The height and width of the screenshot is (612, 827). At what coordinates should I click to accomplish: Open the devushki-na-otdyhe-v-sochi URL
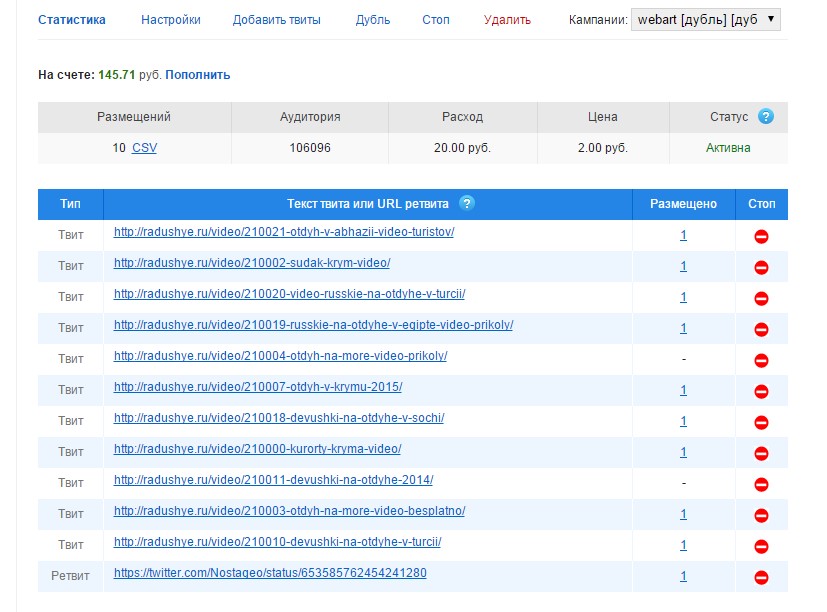pyautogui.click(x=279, y=418)
